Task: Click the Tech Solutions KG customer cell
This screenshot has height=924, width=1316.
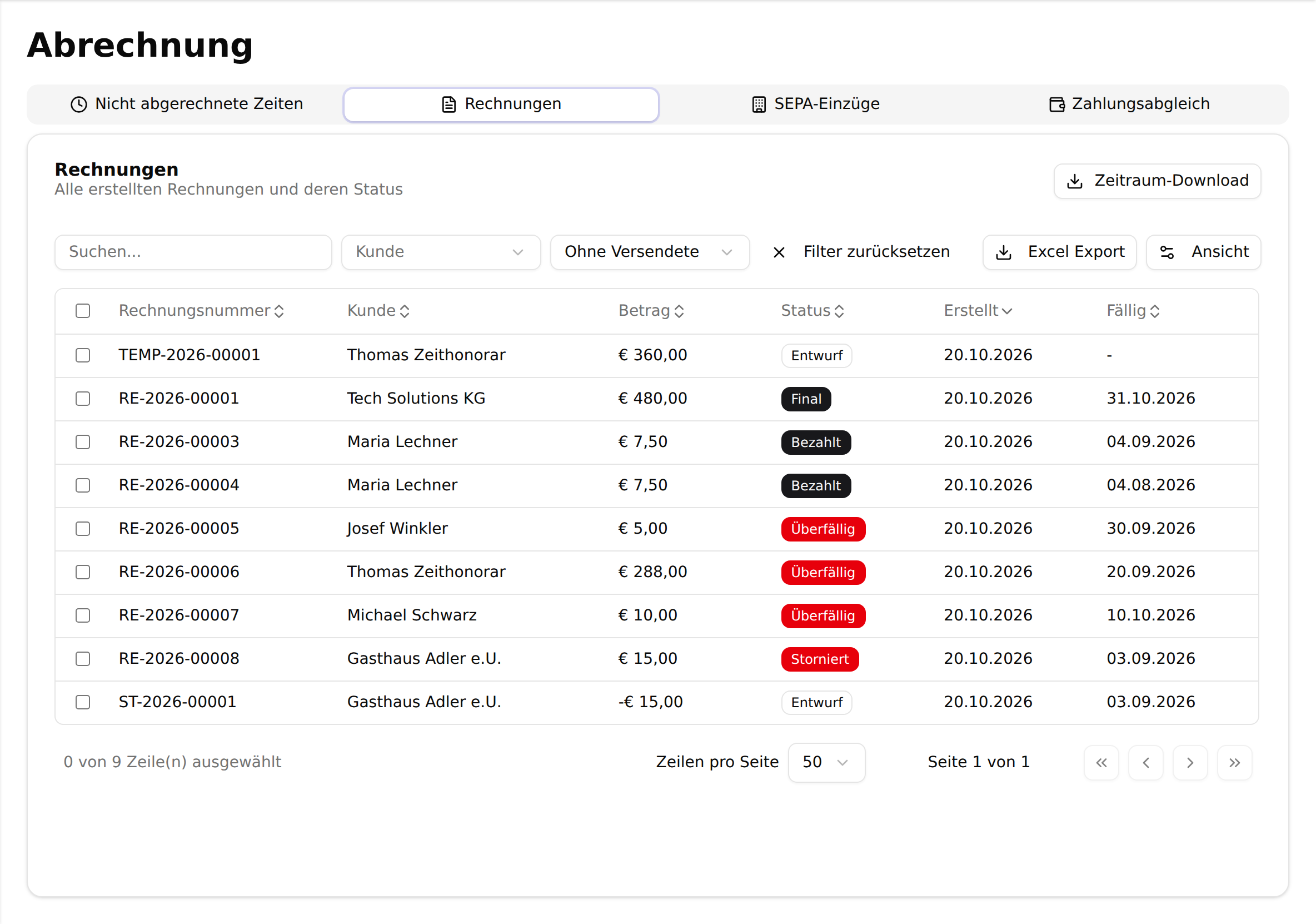Action: point(416,399)
